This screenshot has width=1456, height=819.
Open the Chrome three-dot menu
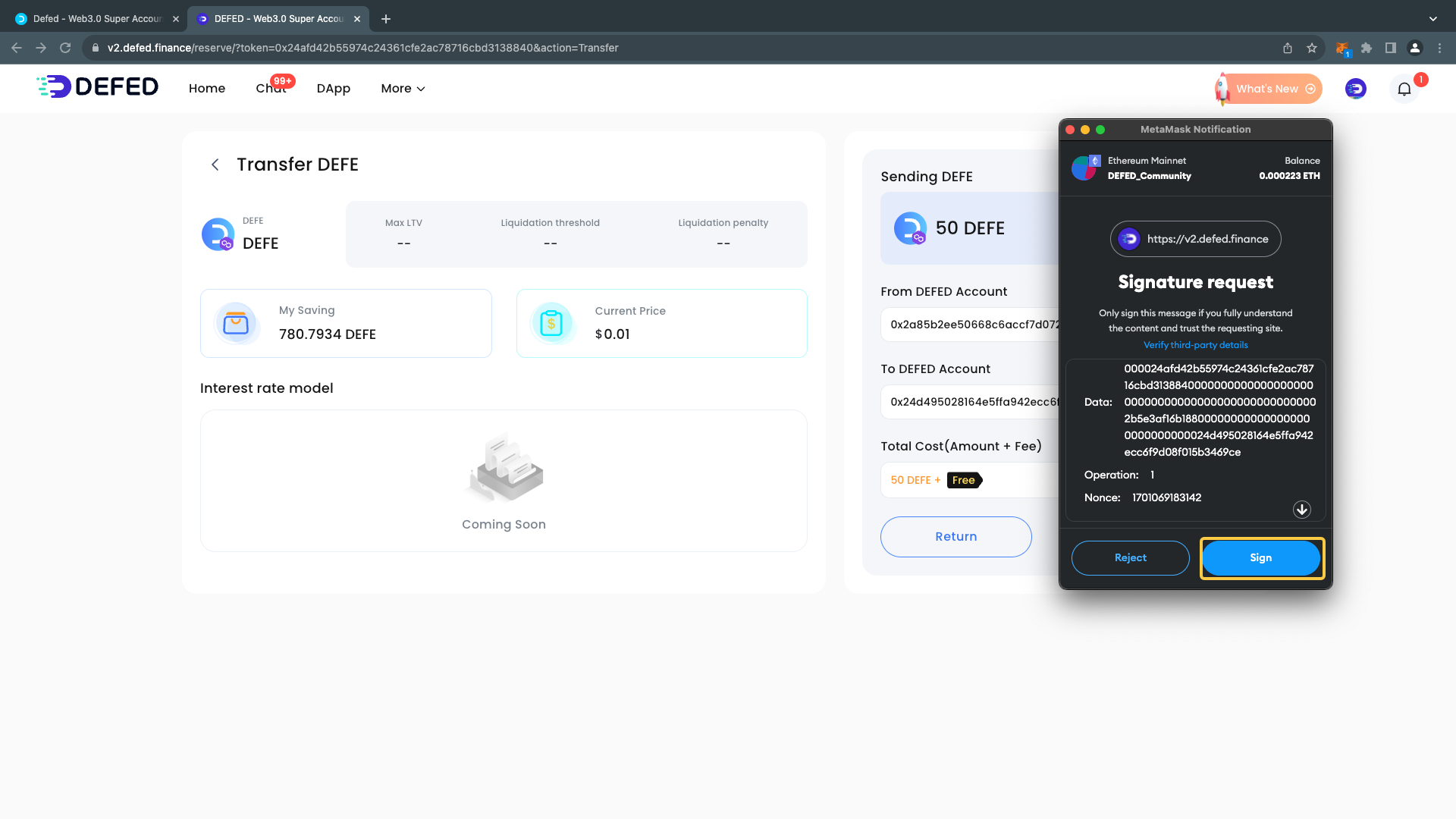1439,49
